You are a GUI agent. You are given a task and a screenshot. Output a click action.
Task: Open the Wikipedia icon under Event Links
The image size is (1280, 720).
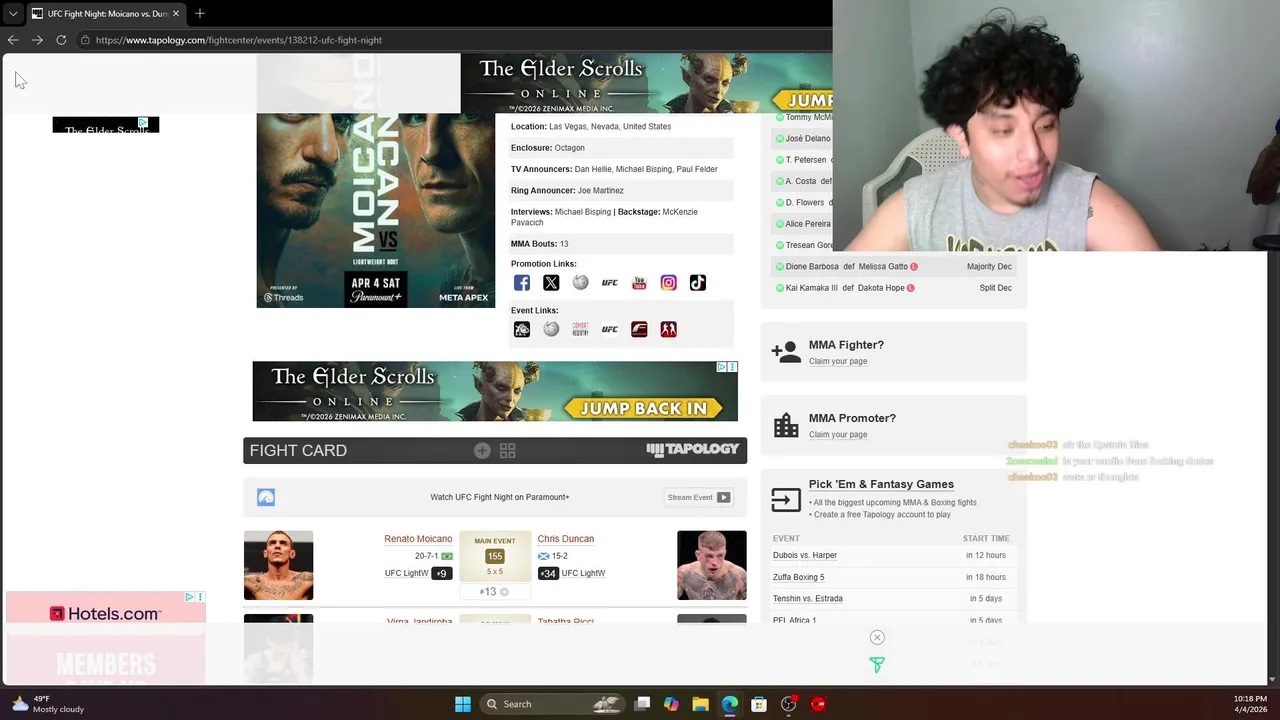coord(551,329)
